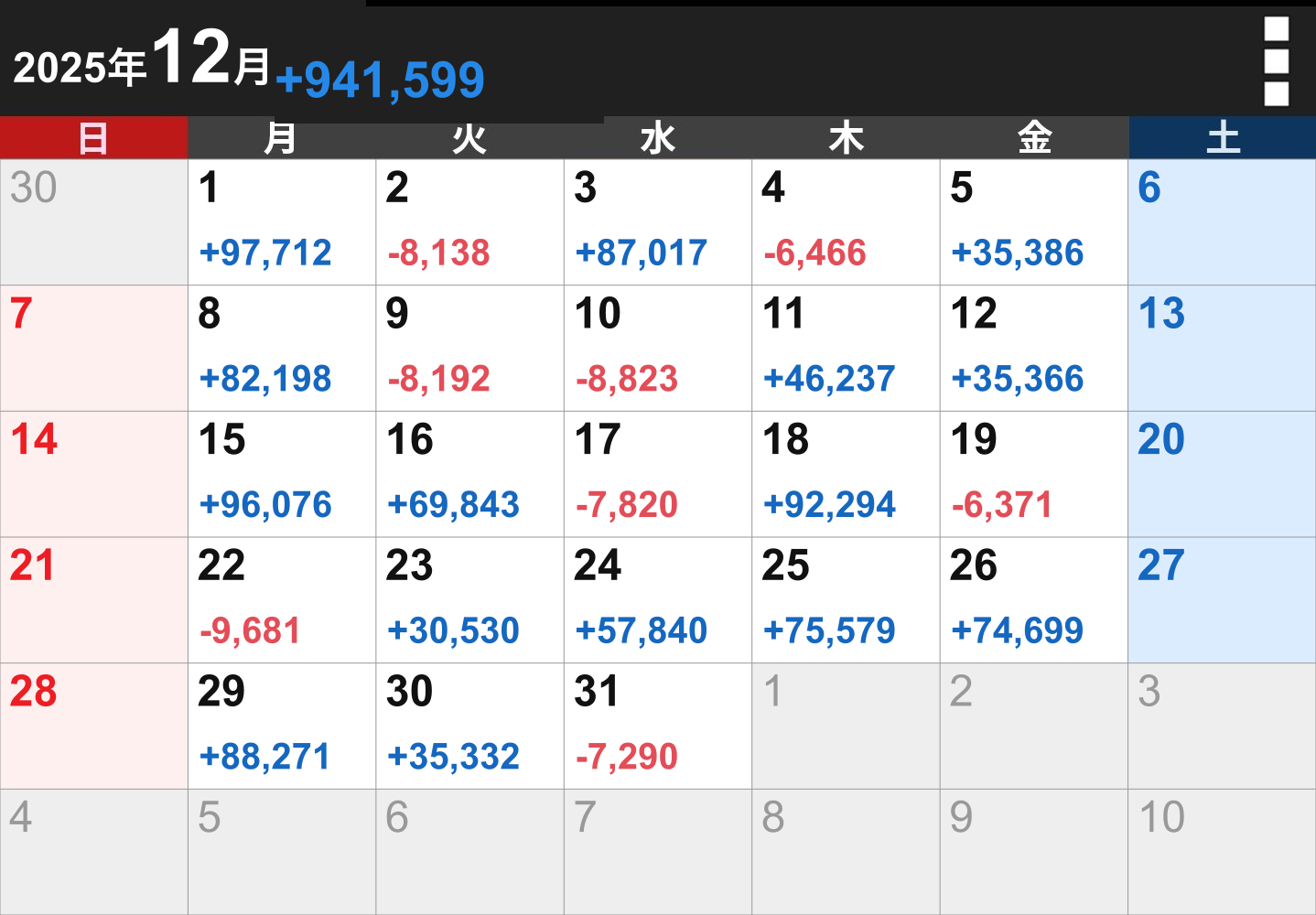1316x915 pixels.
Task: Open December 1 with +97,712
Action: click(x=282, y=222)
